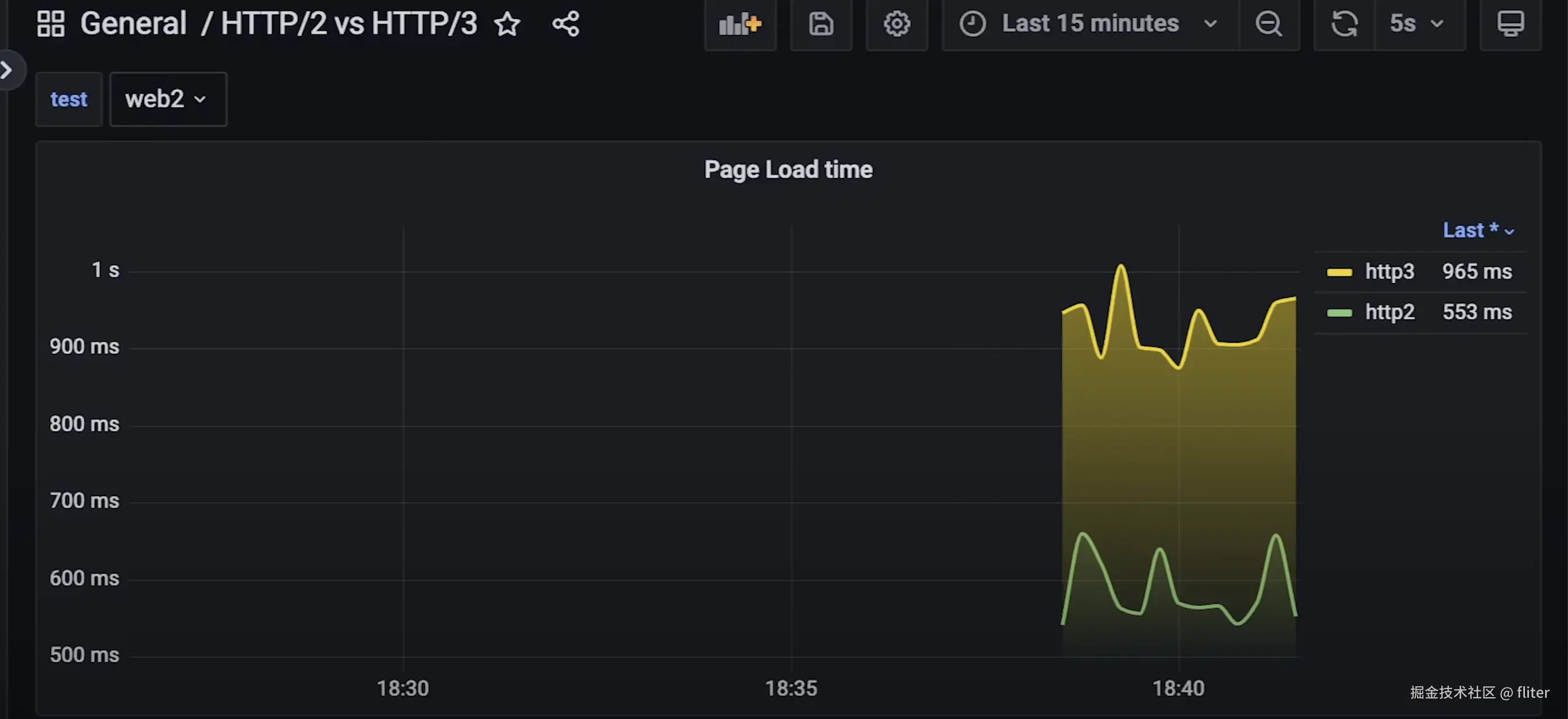Cycle view mode with monitor icon
This screenshot has height=719, width=1568.
[x=1509, y=24]
